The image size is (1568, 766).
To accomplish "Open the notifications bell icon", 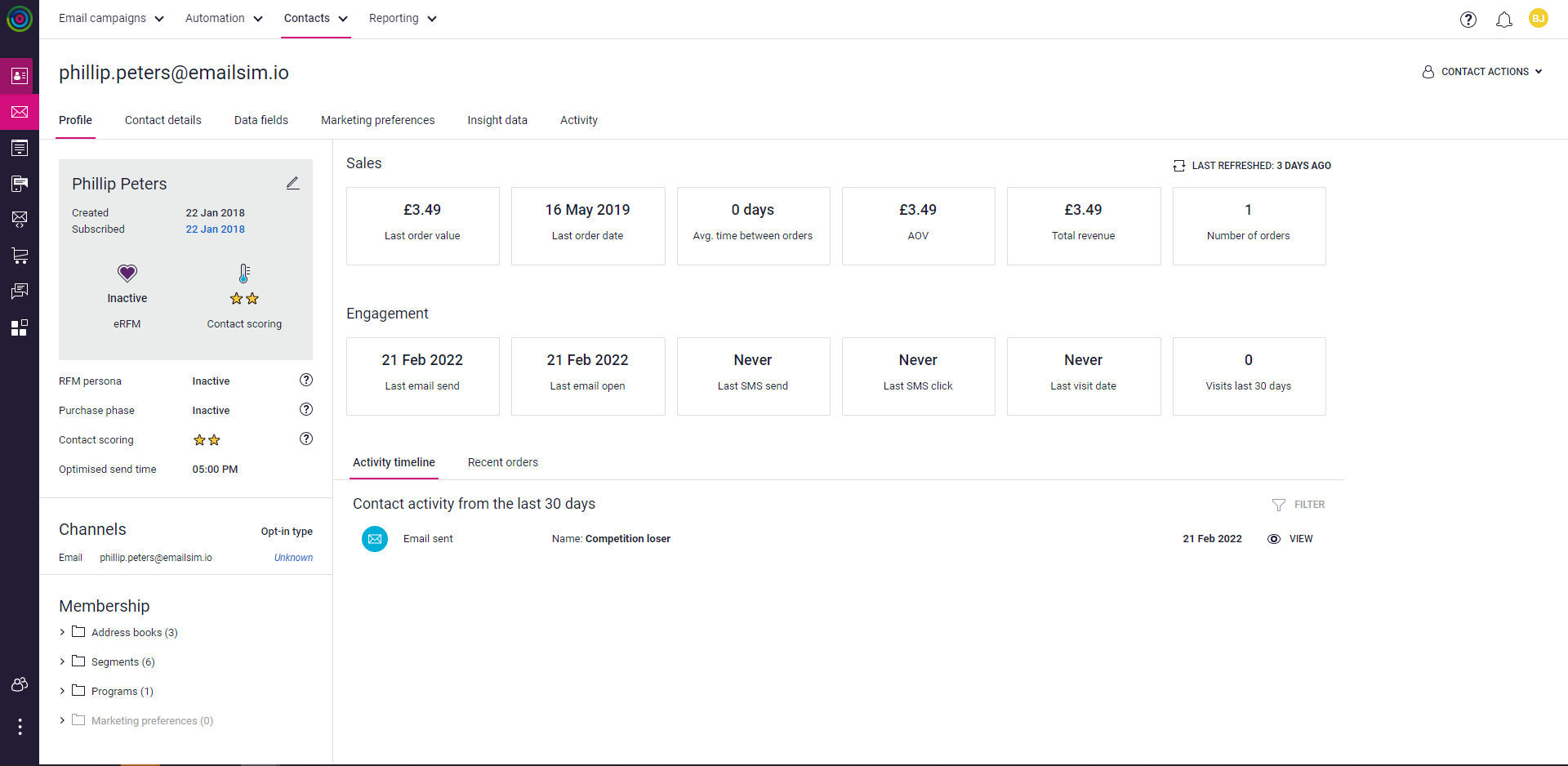I will pyautogui.click(x=1504, y=19).
